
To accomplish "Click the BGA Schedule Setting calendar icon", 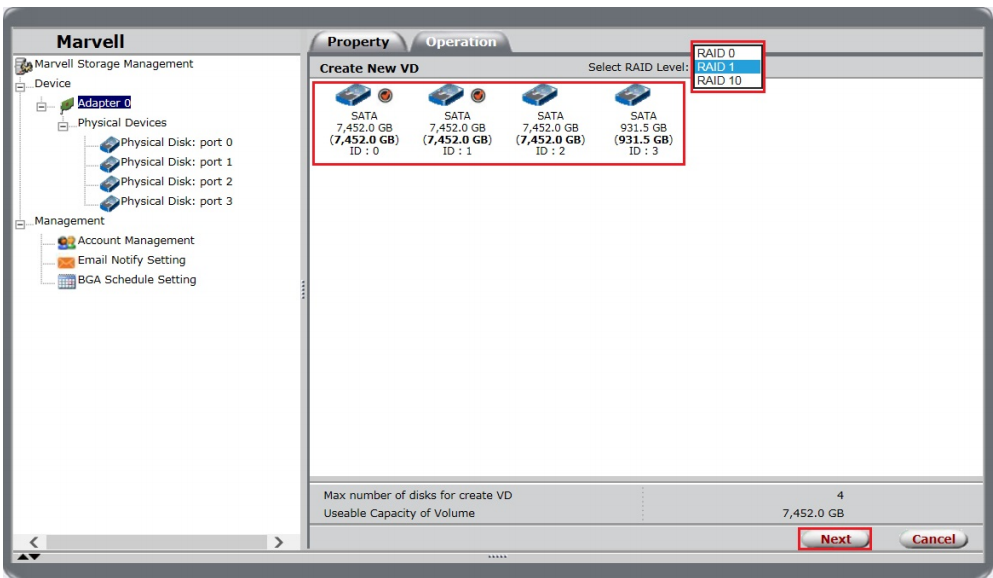I will pos(66,281).
